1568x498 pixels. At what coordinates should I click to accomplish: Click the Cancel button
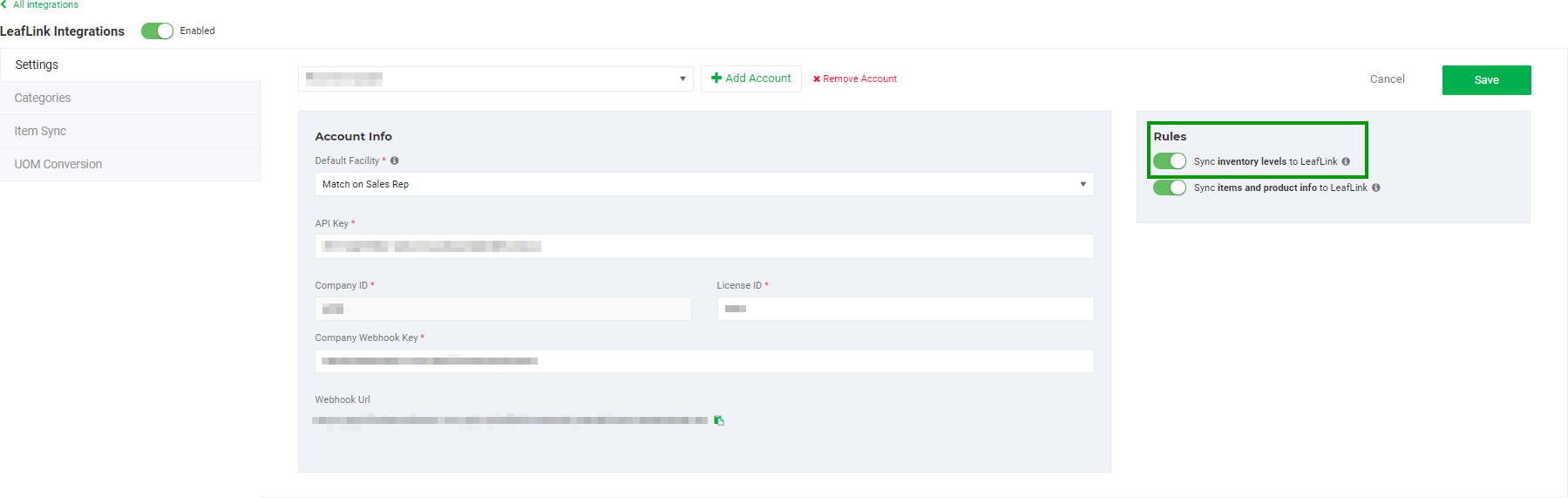coord(1388,79)
